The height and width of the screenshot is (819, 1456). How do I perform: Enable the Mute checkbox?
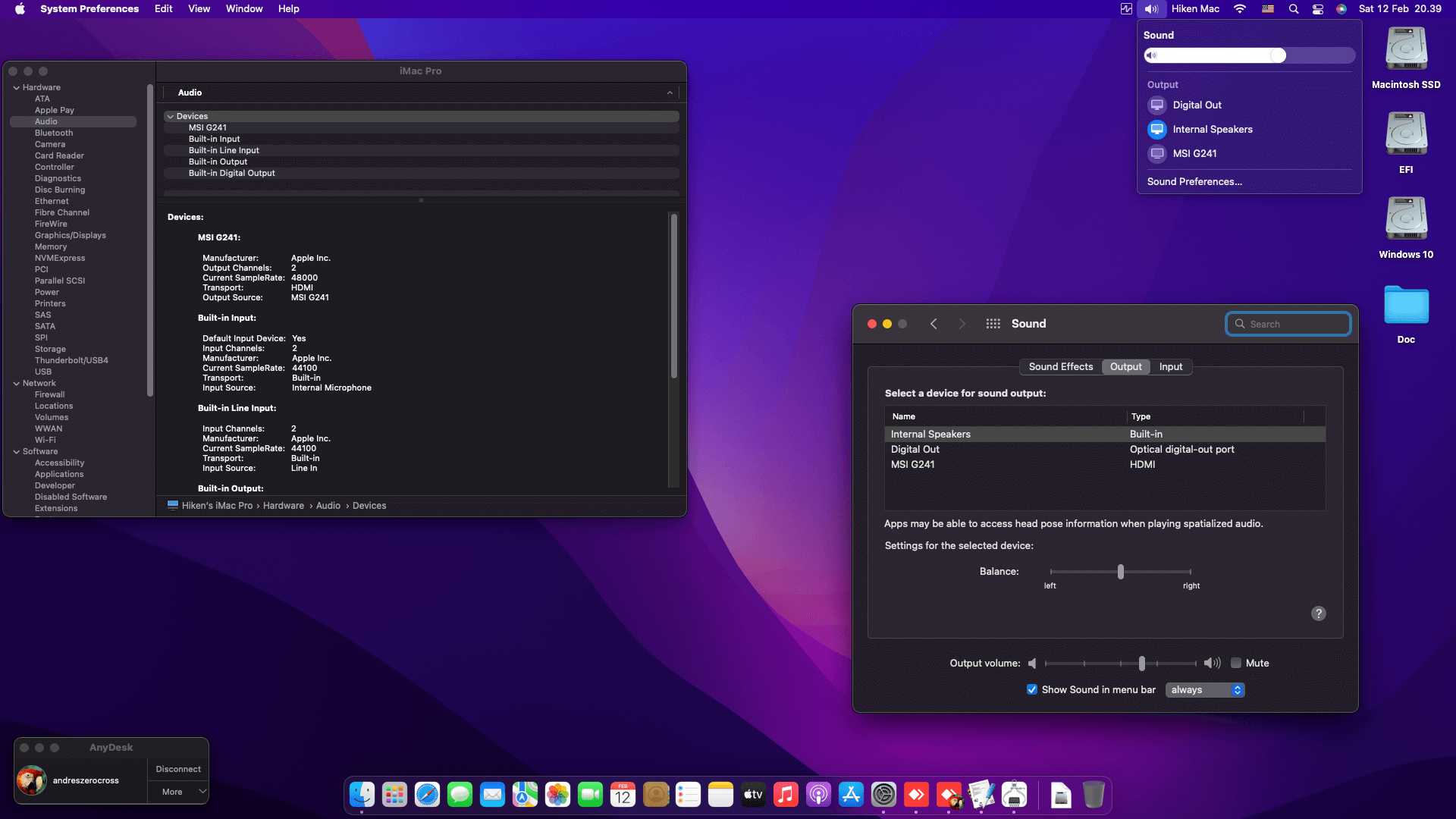pyautogui.click(x=1236, y=663)
